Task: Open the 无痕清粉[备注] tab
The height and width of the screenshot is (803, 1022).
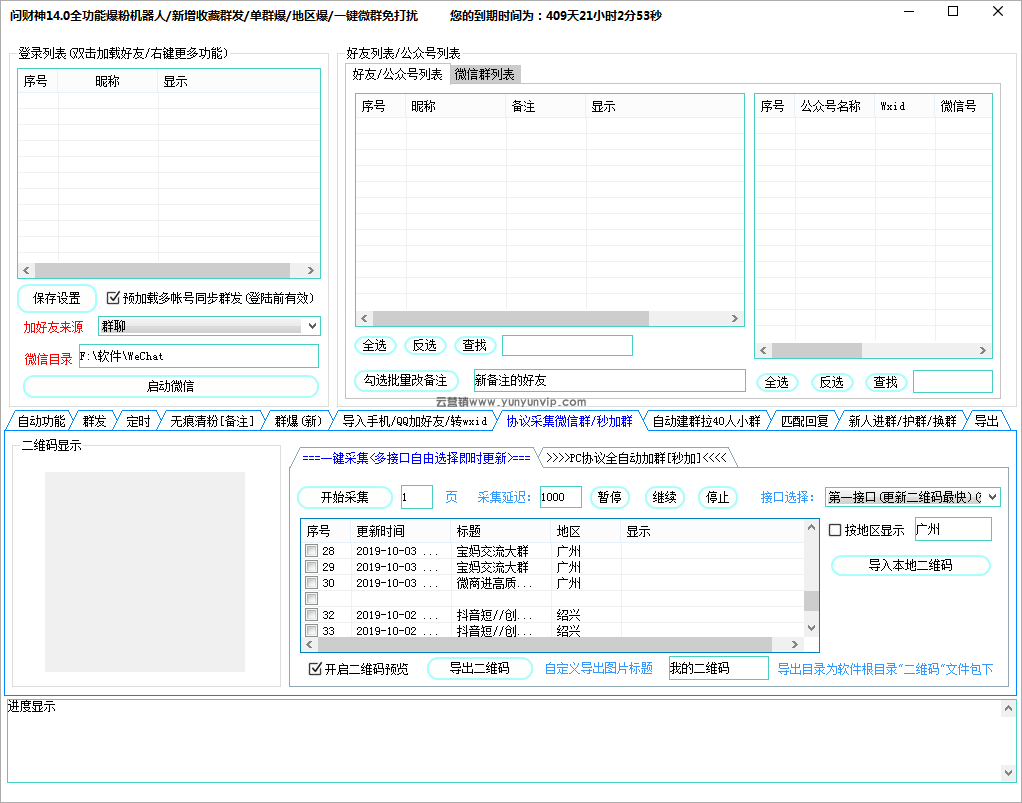Action: (x=212, y=421)
